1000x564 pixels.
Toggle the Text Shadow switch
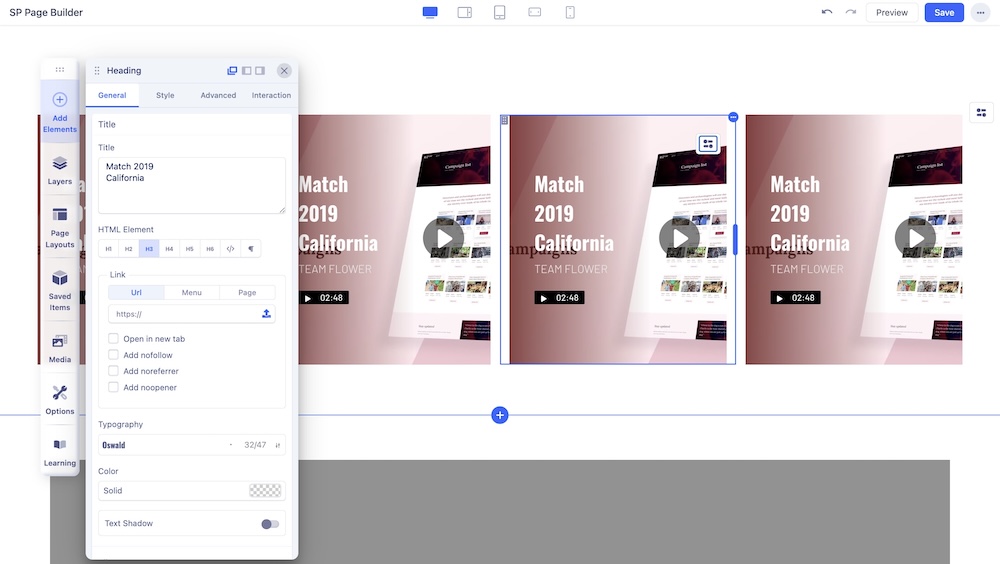(270, 524)
